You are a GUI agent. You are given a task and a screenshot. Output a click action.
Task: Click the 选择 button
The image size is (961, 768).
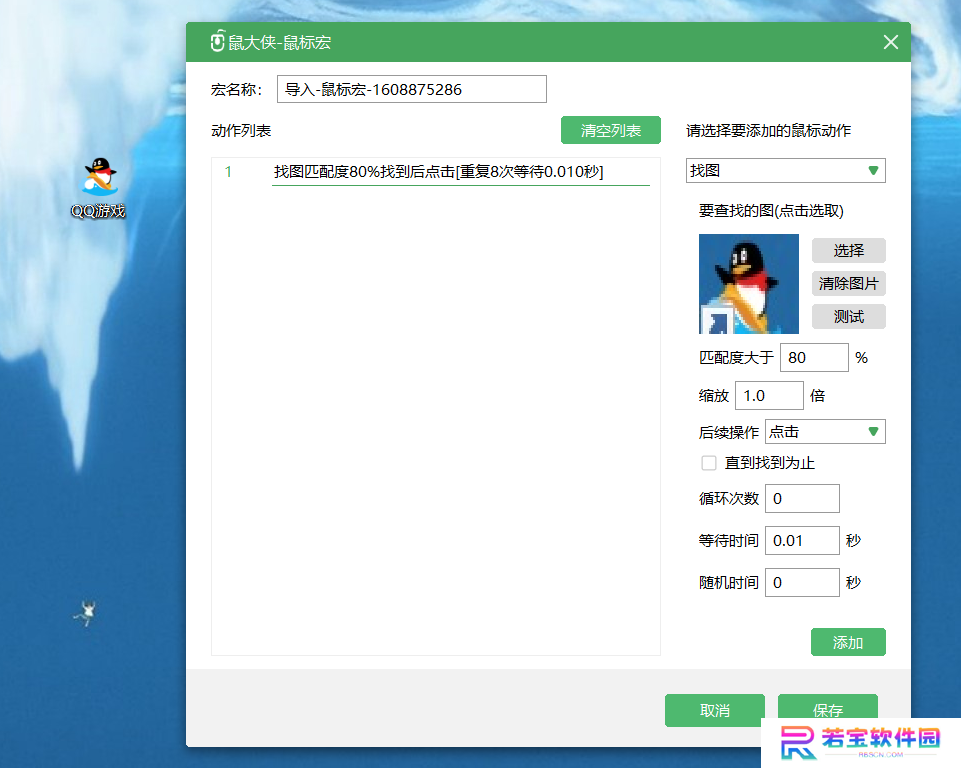point(848,250)
